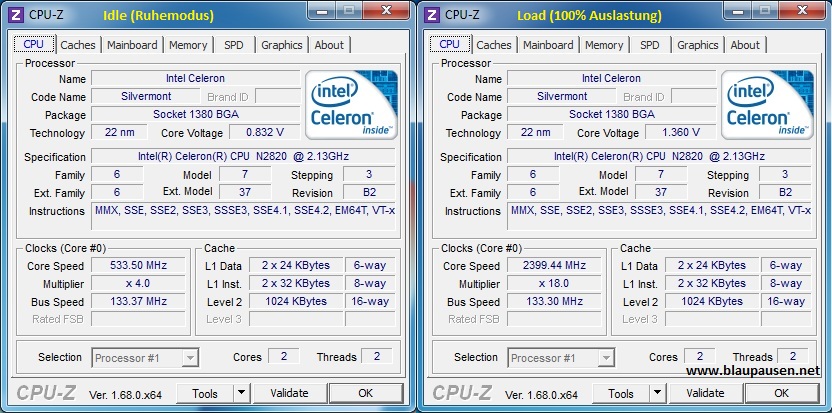Switch to Memory tab in Idle window
This screenshot has width=832, height=413.
tap(188, 45)
